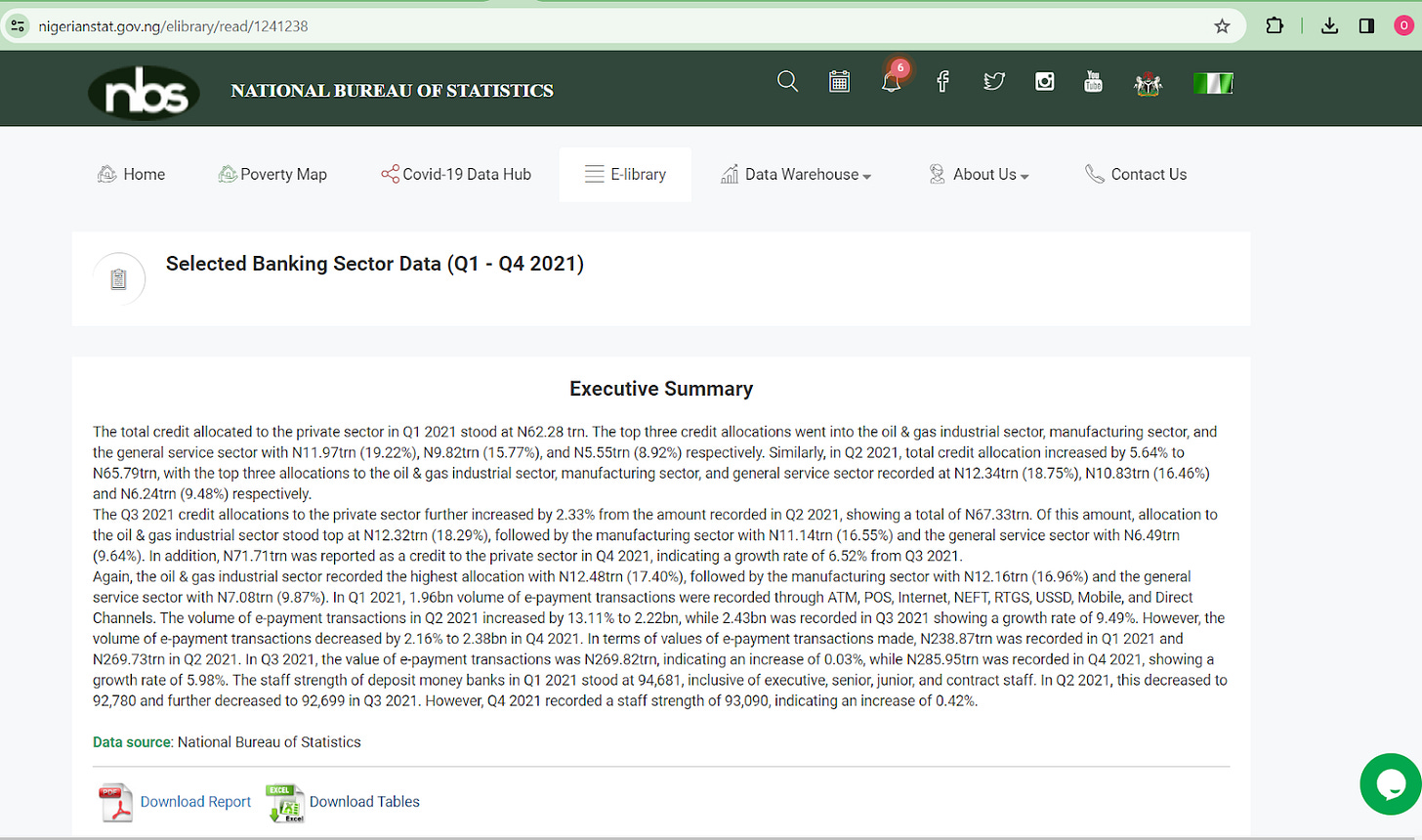This screenshot has width=1422, height=840.
Task: Open Contact Us menu item
Action: [1136, 174]
